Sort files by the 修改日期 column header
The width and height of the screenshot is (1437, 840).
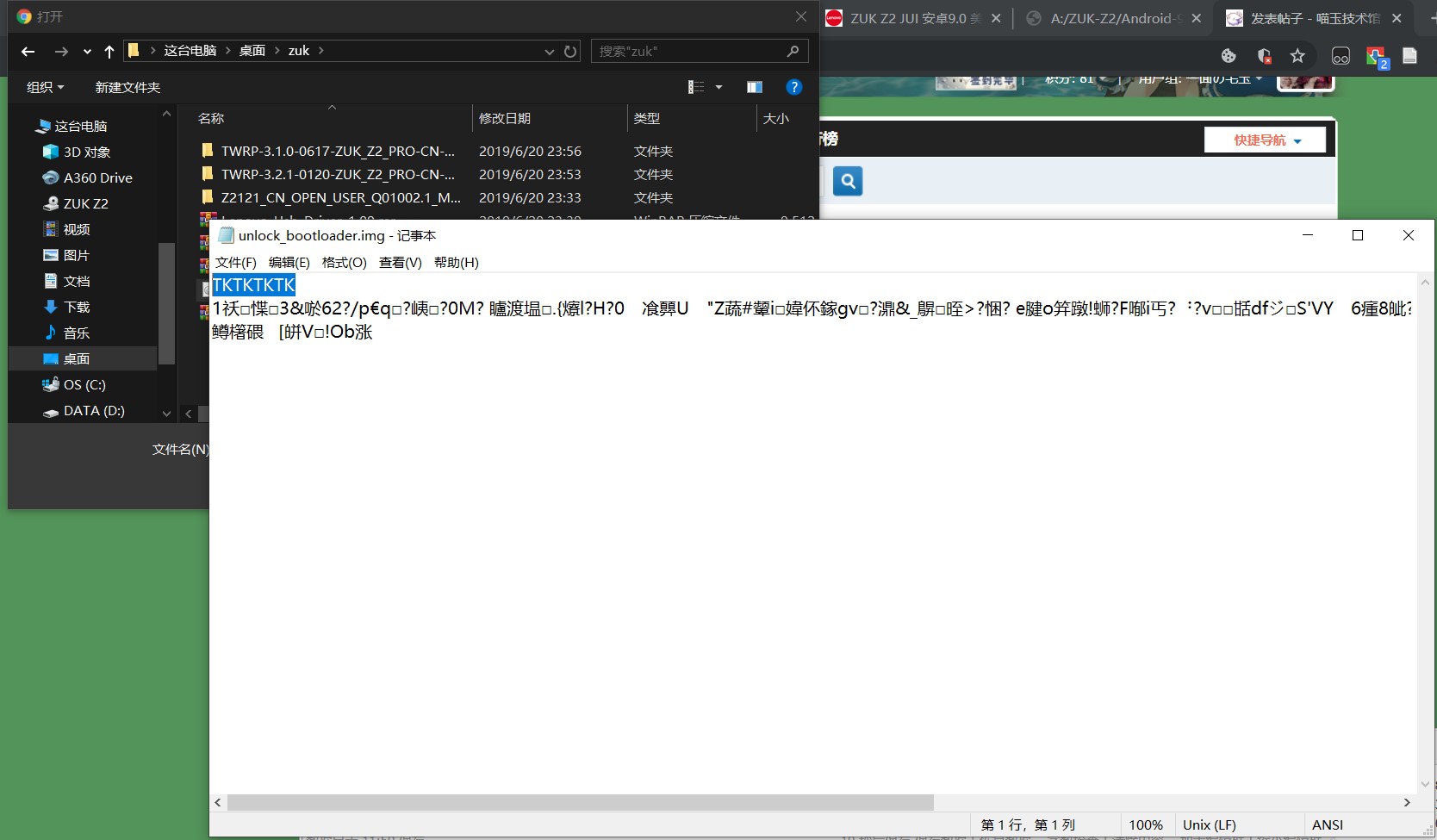point(505,119)
